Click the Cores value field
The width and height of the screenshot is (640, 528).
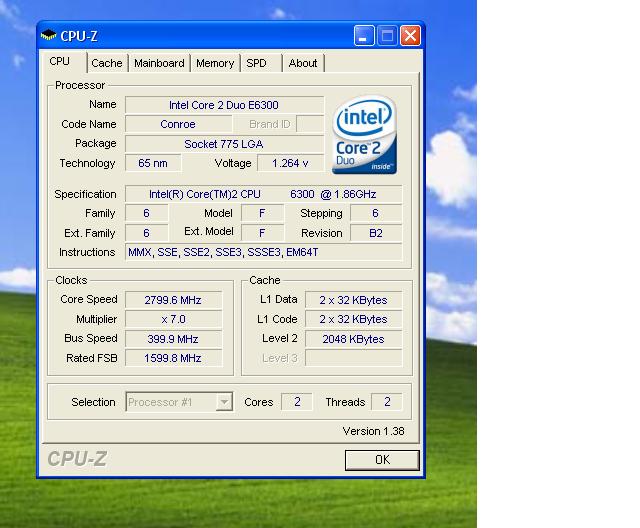coord(297,402)
